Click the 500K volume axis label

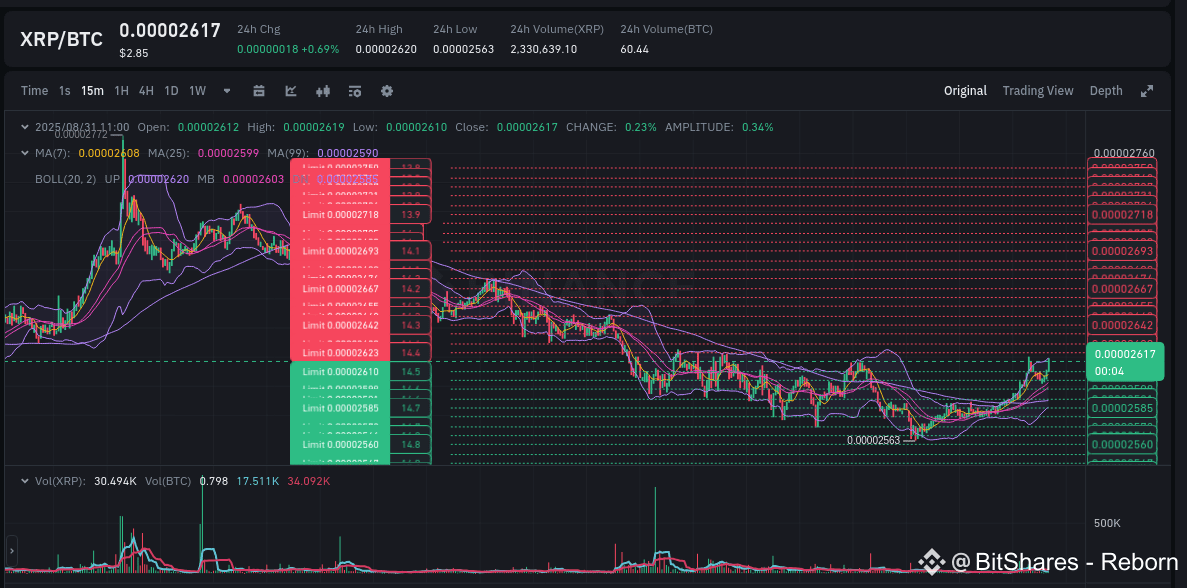[x=1107, y=523]
